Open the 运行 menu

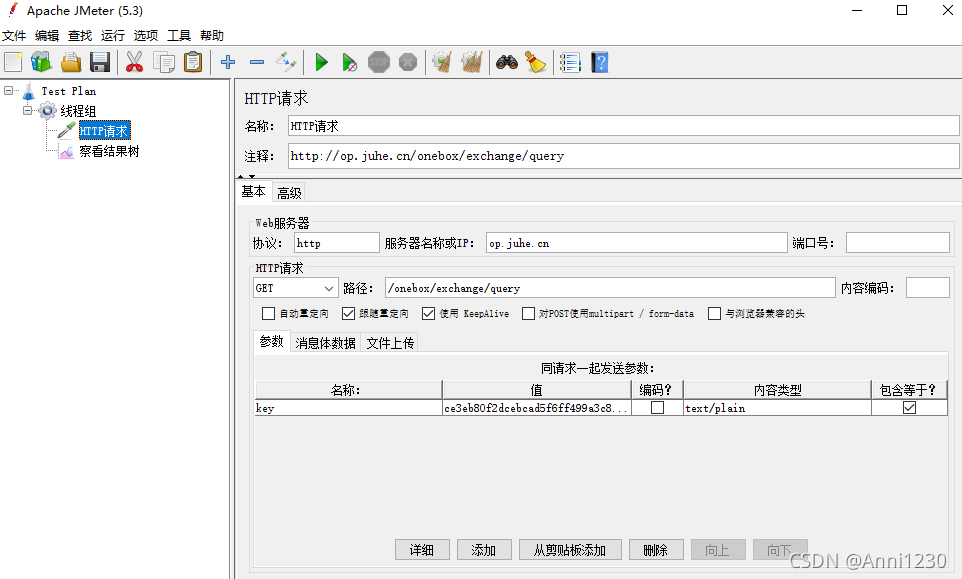(113, 36)
